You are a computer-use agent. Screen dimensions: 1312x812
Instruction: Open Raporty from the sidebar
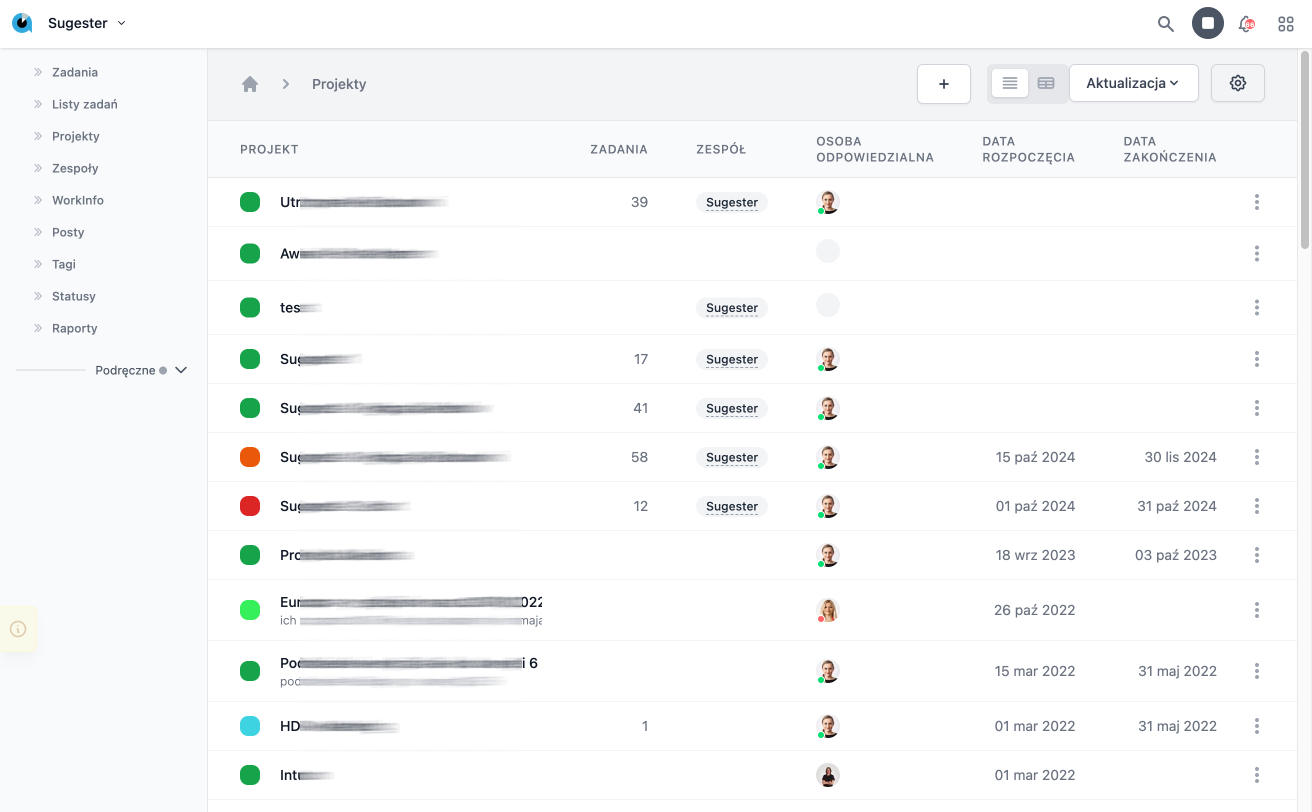pyautogui.click(x=74, y=328)
